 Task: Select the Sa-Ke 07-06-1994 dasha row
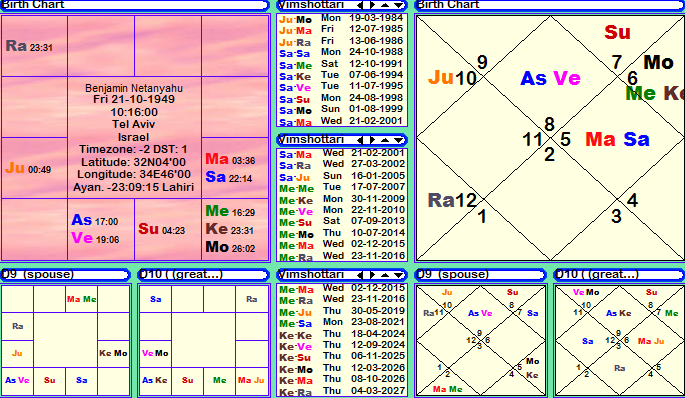point(342,76)
